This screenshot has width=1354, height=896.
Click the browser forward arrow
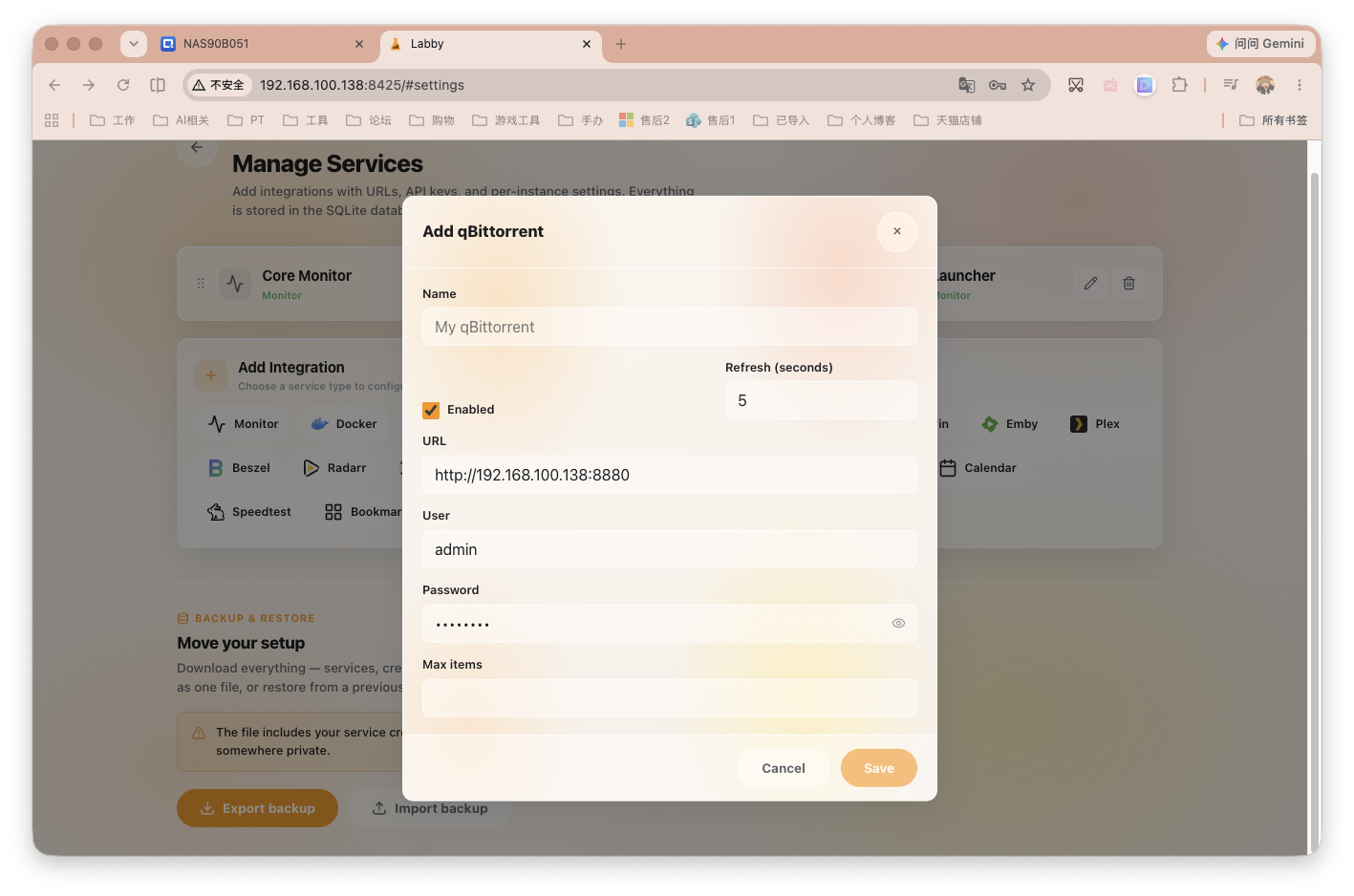tap(89, 85)
